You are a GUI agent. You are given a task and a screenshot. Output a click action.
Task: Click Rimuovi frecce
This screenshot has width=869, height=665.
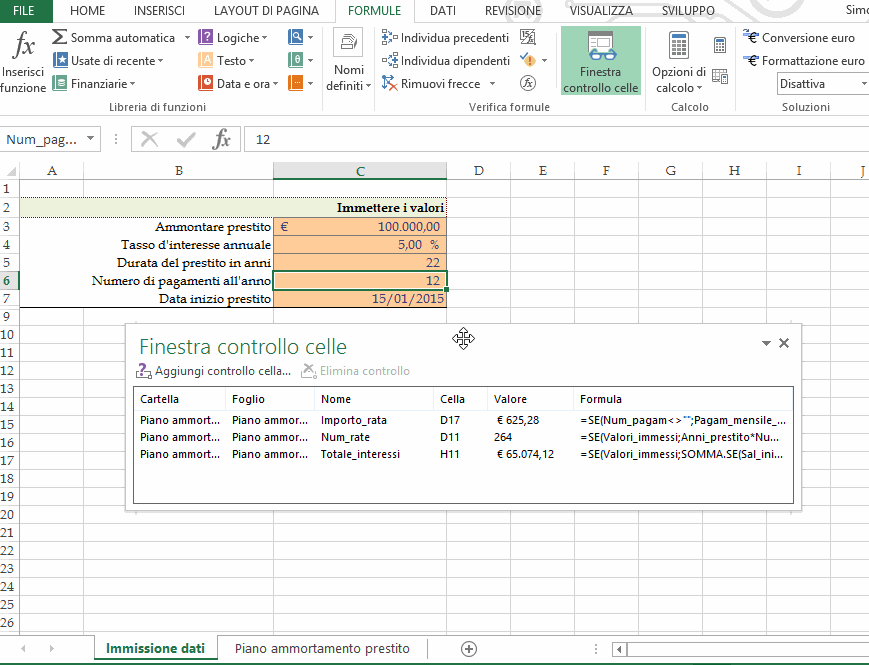click(431, 84)
